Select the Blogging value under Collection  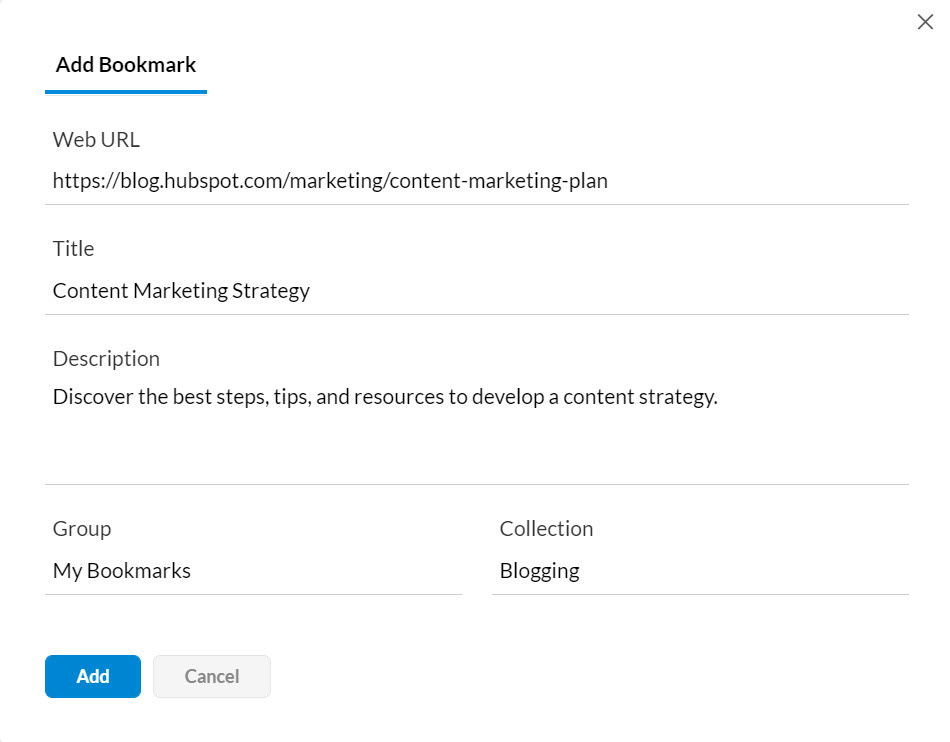[539, 570]
